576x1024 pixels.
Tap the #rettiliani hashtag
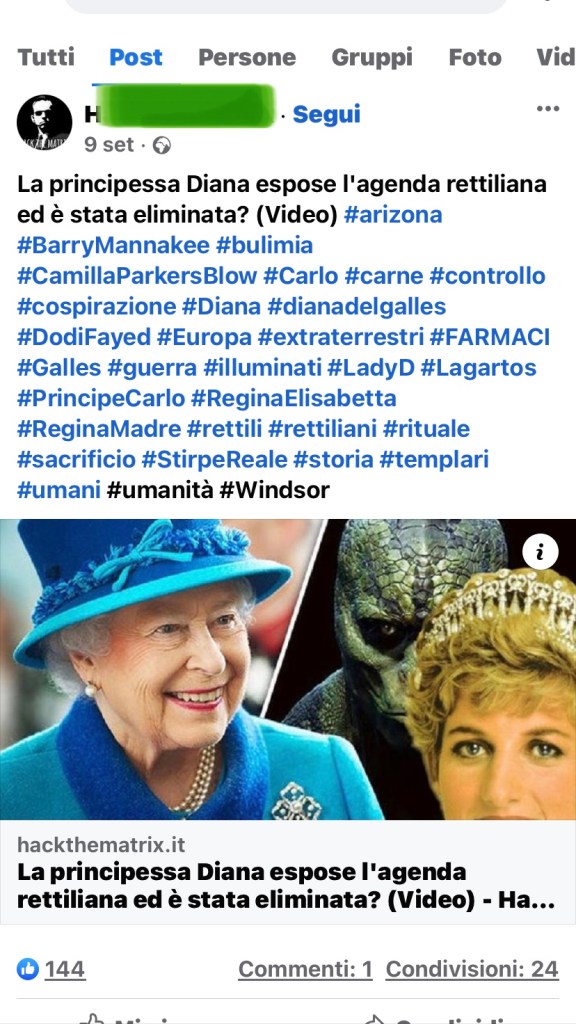tap(322, 429)
